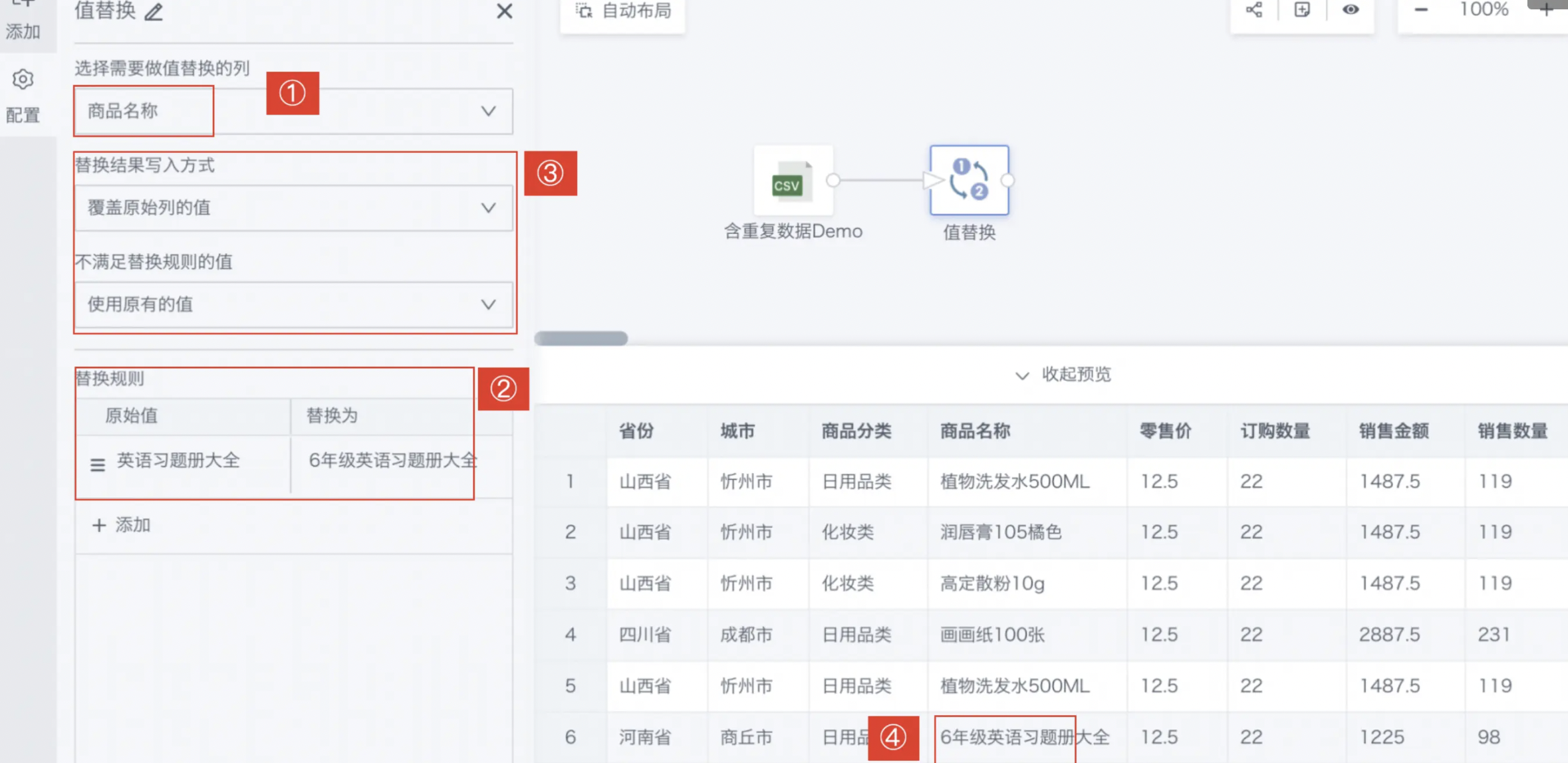Zoom out with the minus button
The image size is (1568, 763).
(1421, 9)
